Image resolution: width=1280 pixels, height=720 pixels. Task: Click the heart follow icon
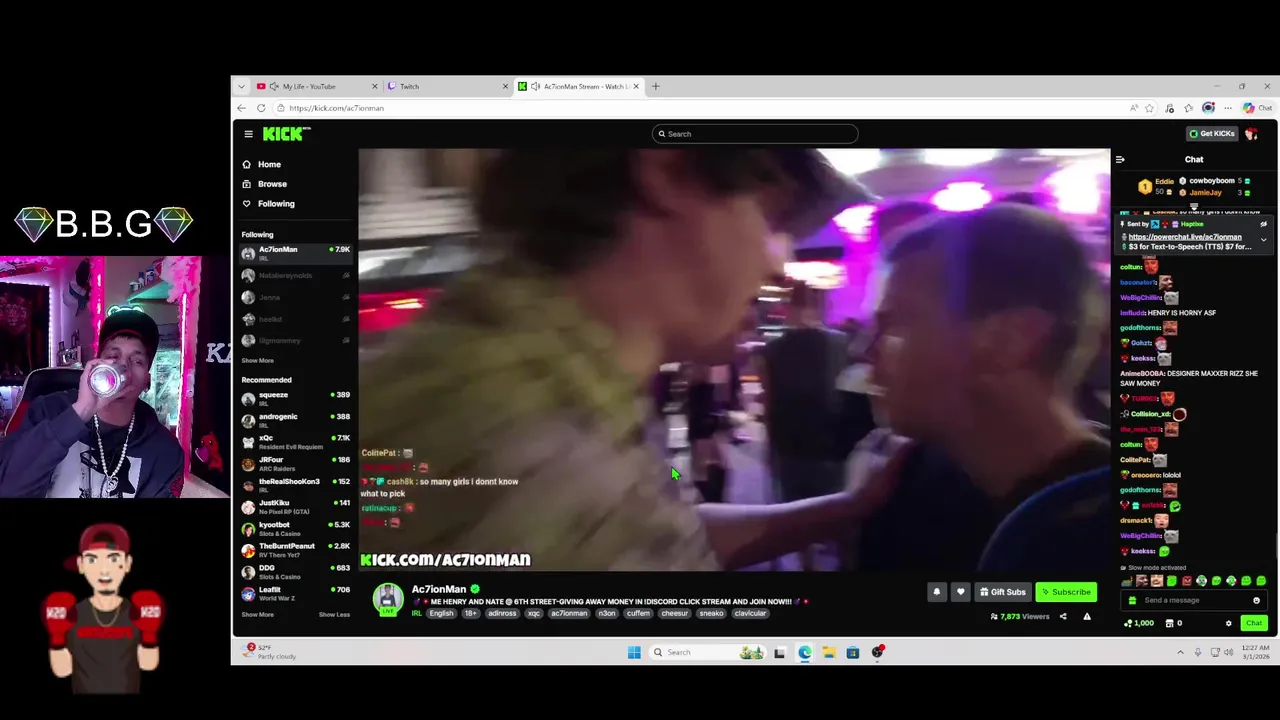click(x=960, y=592)
